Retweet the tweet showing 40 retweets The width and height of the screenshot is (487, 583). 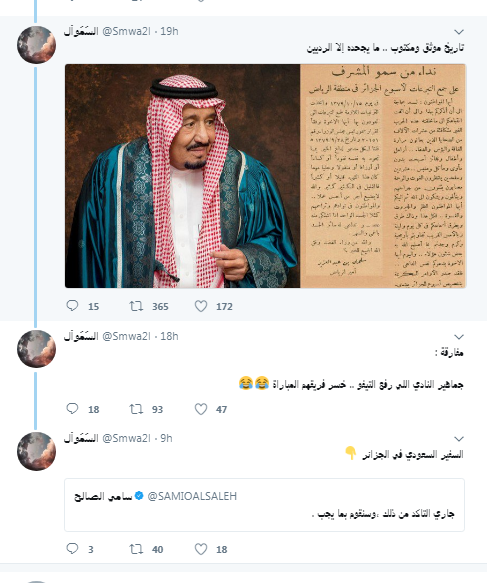click(x=136, y=549)
